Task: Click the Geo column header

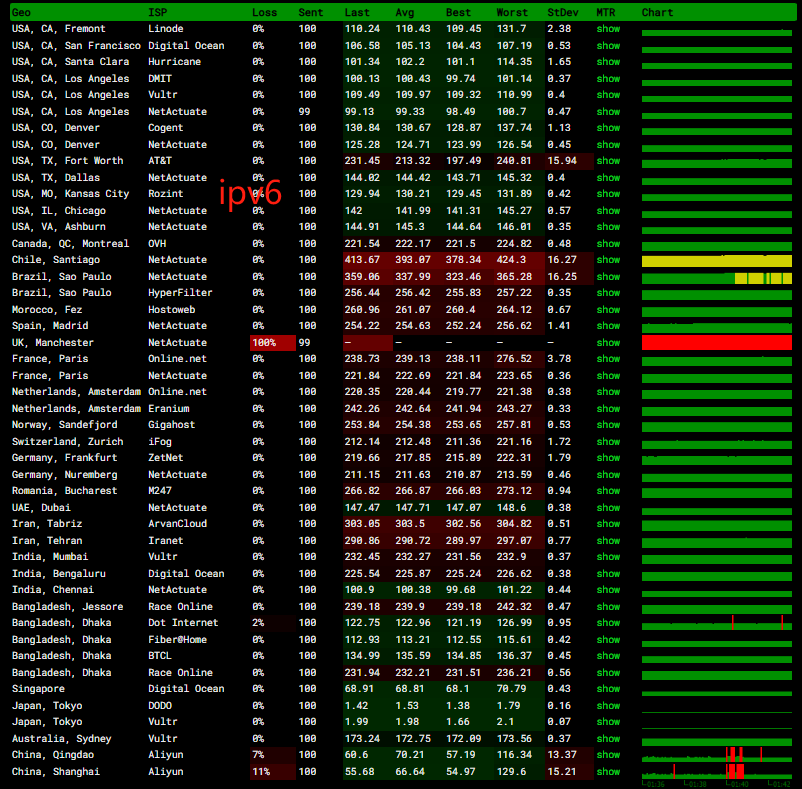Action: click(x=21, y=12)
